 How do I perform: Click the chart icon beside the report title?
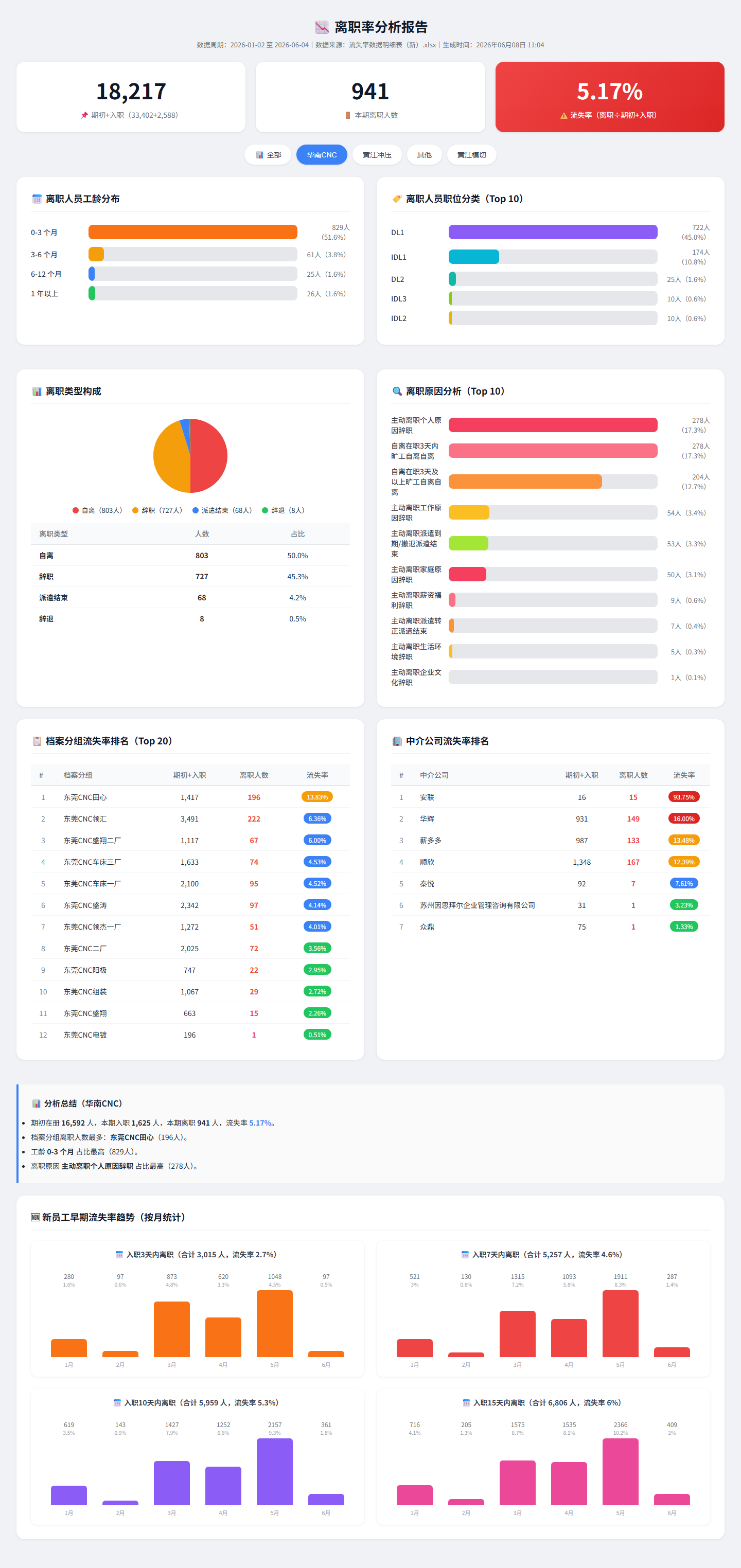click(322, 27)
